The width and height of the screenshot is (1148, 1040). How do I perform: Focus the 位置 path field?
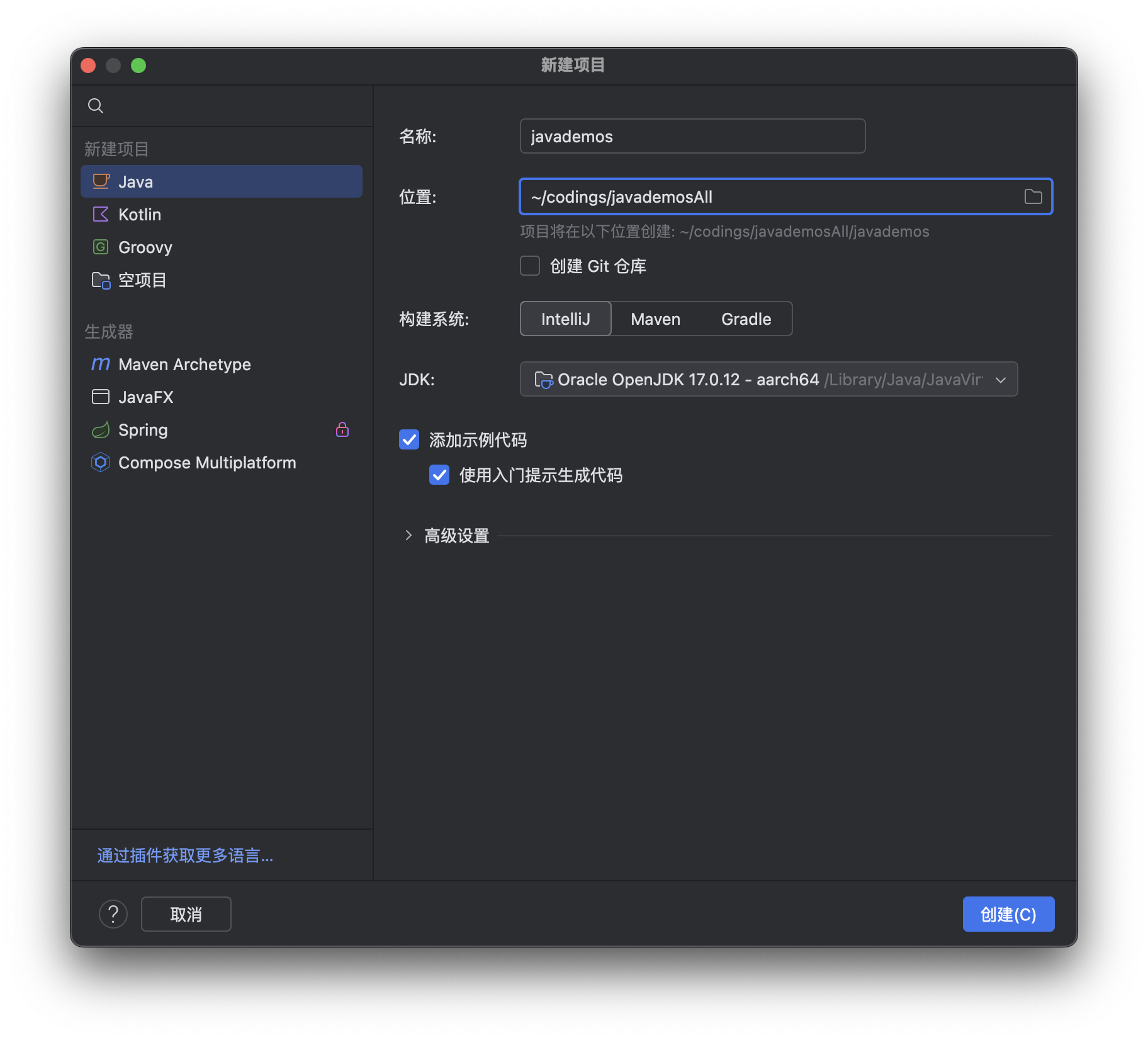785,196
